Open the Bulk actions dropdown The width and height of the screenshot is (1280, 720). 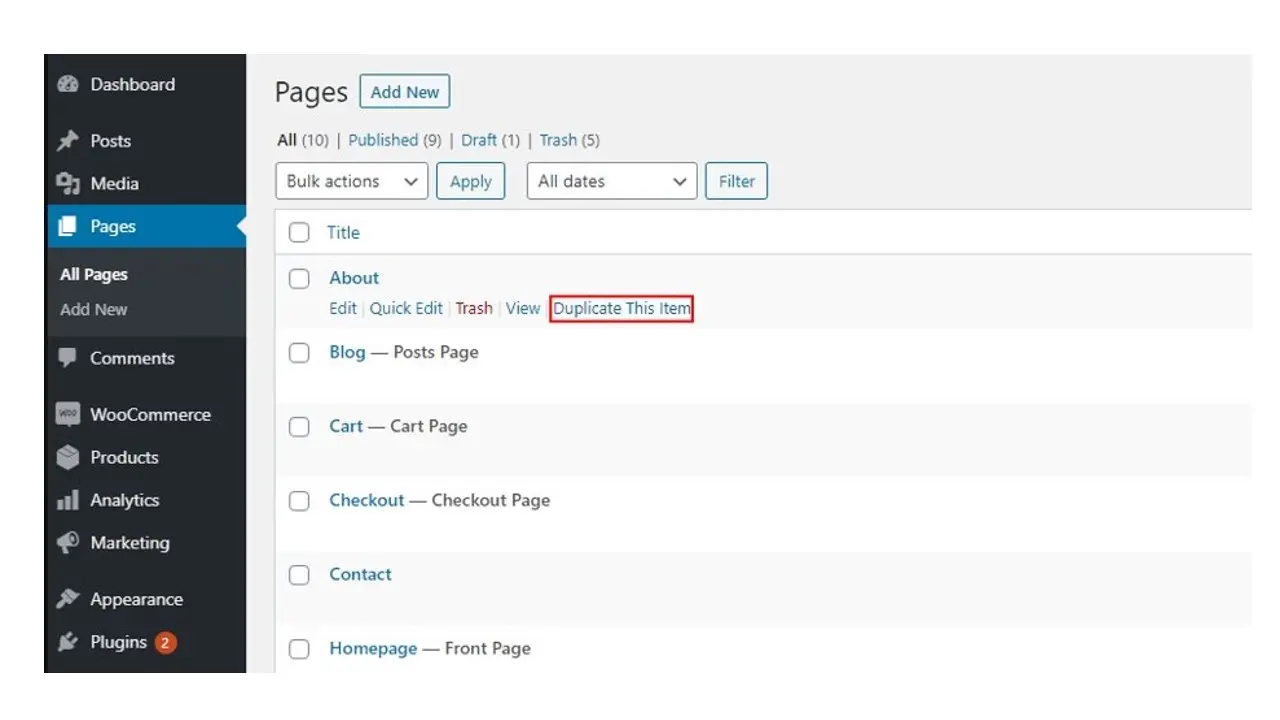point(351,181)
